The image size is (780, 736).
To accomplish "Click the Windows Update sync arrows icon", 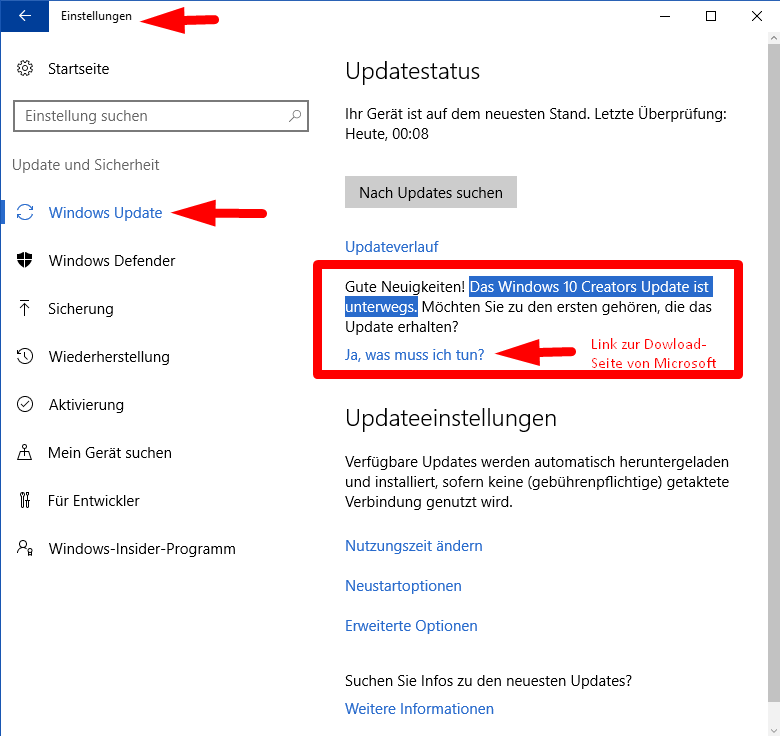I will [x=25, y=212].
